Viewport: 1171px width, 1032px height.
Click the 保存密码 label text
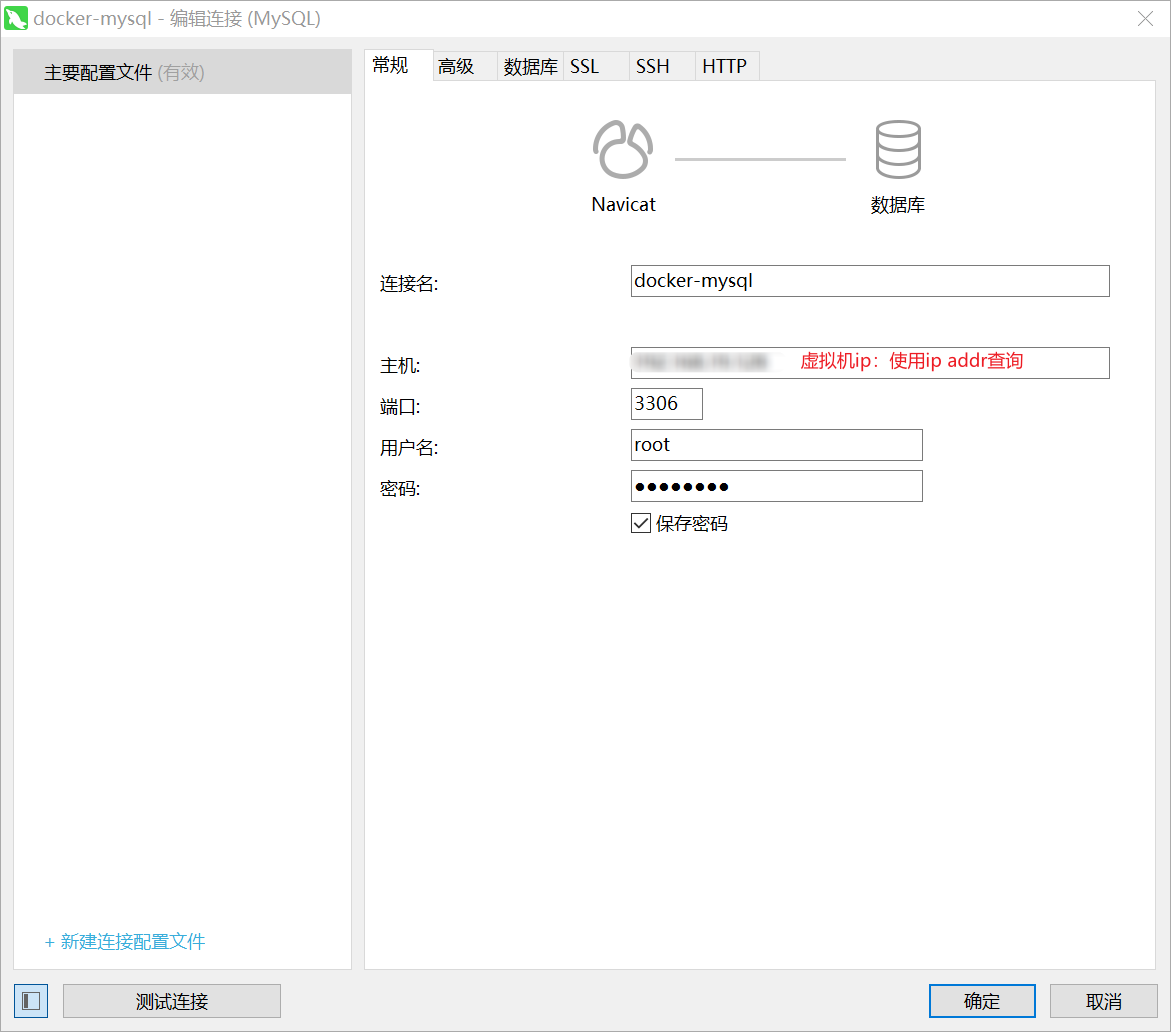click(x=692, y=523)
